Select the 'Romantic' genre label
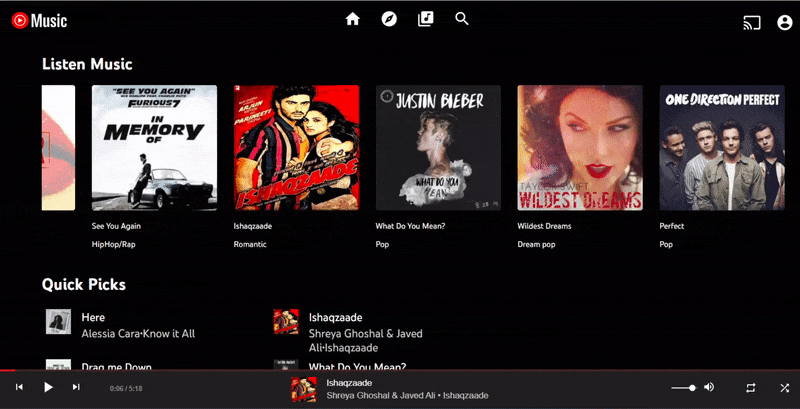This screenshot has height=409, width=800. [x=250, y=244]
